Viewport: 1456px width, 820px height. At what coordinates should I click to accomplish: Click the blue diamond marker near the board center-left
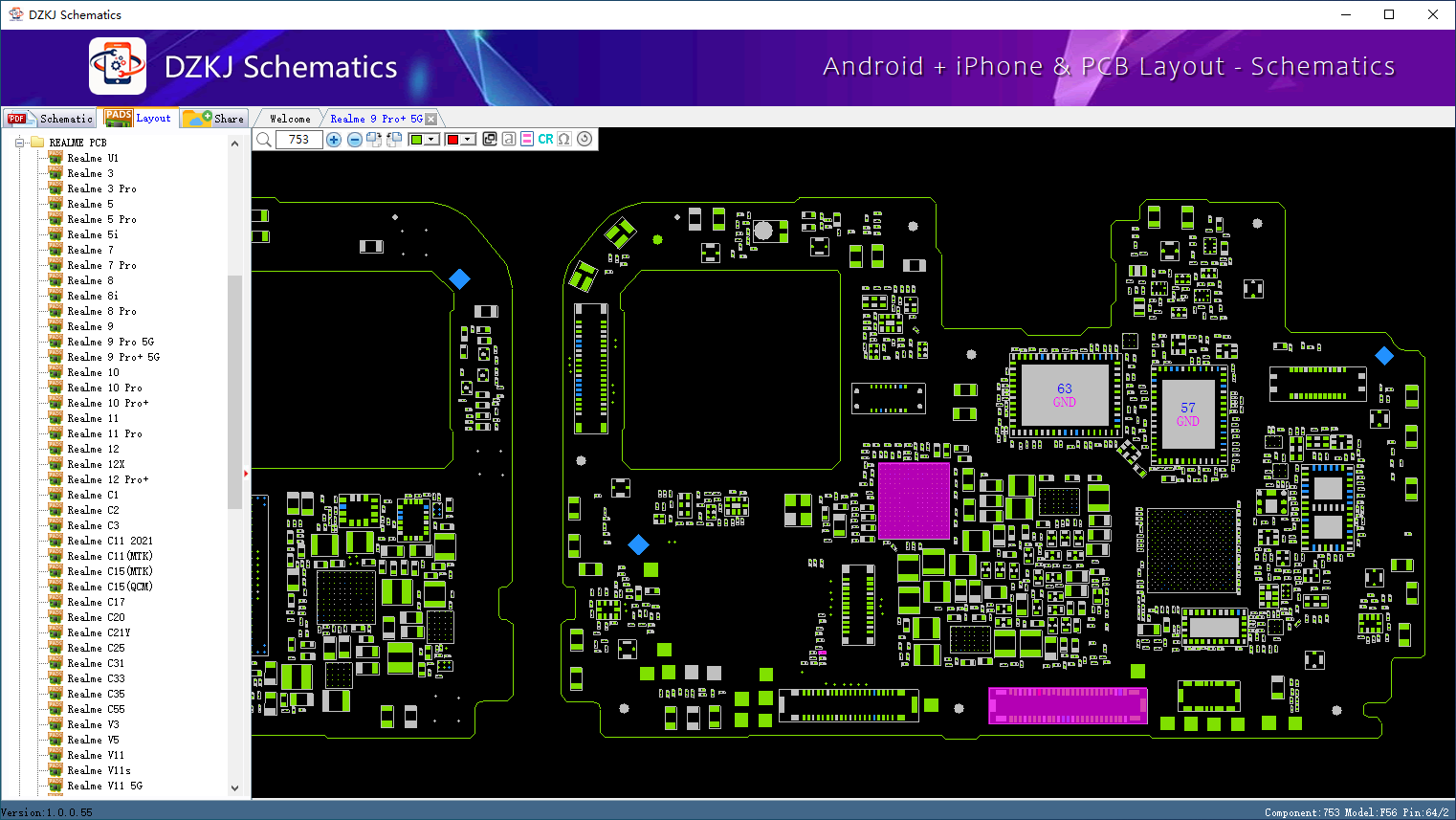pyautogui.click(x=638, y=544)
